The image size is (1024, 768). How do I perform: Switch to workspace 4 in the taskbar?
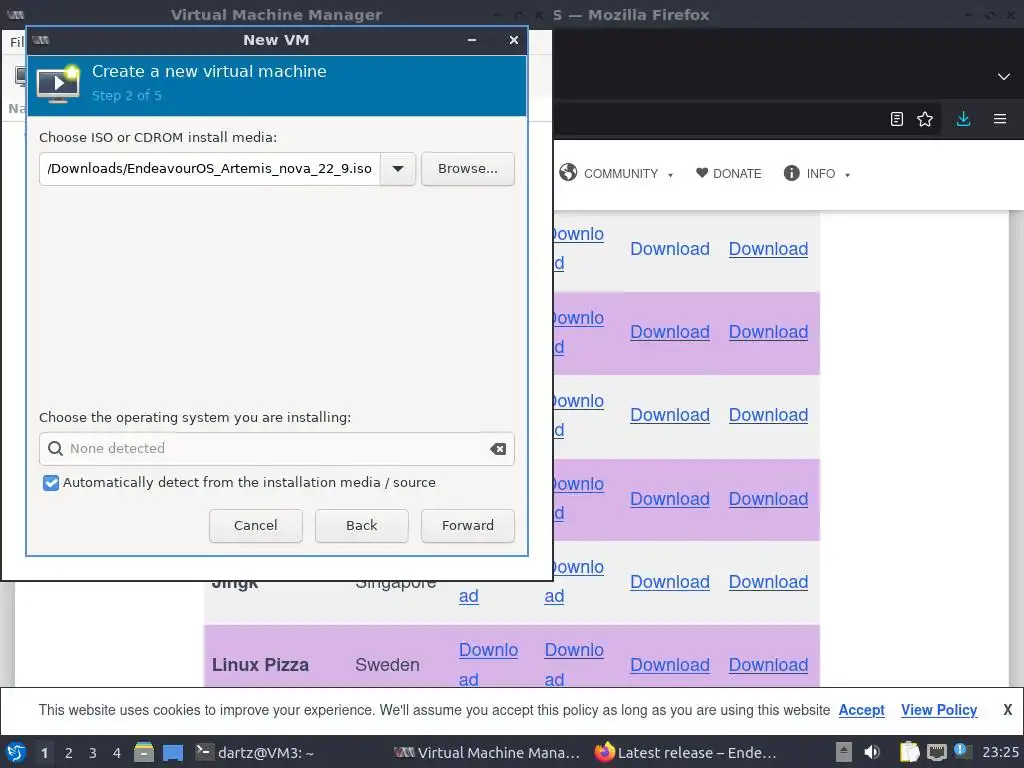coord(117,753)
